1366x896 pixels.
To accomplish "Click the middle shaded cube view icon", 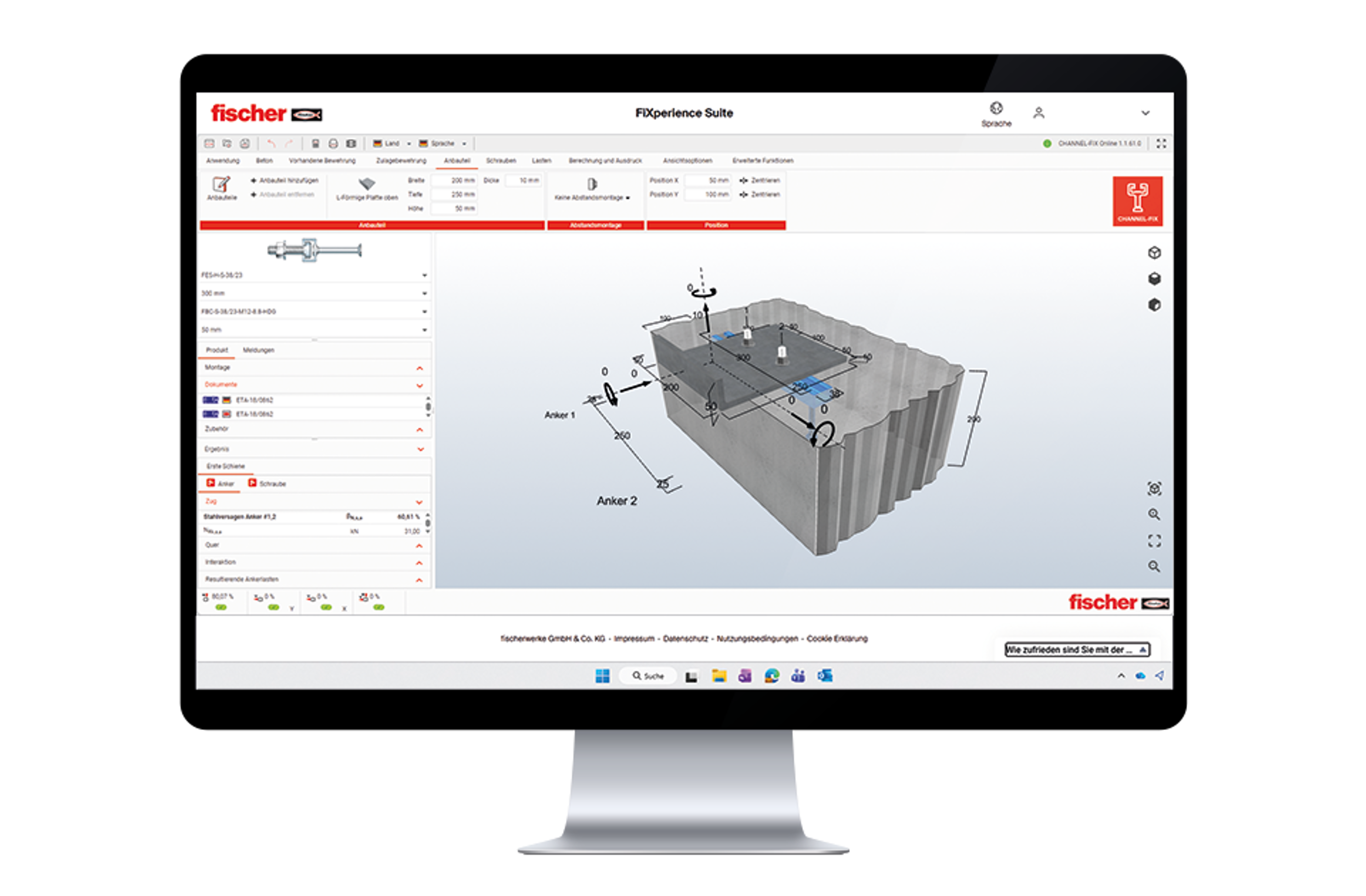I will 1155,279.
